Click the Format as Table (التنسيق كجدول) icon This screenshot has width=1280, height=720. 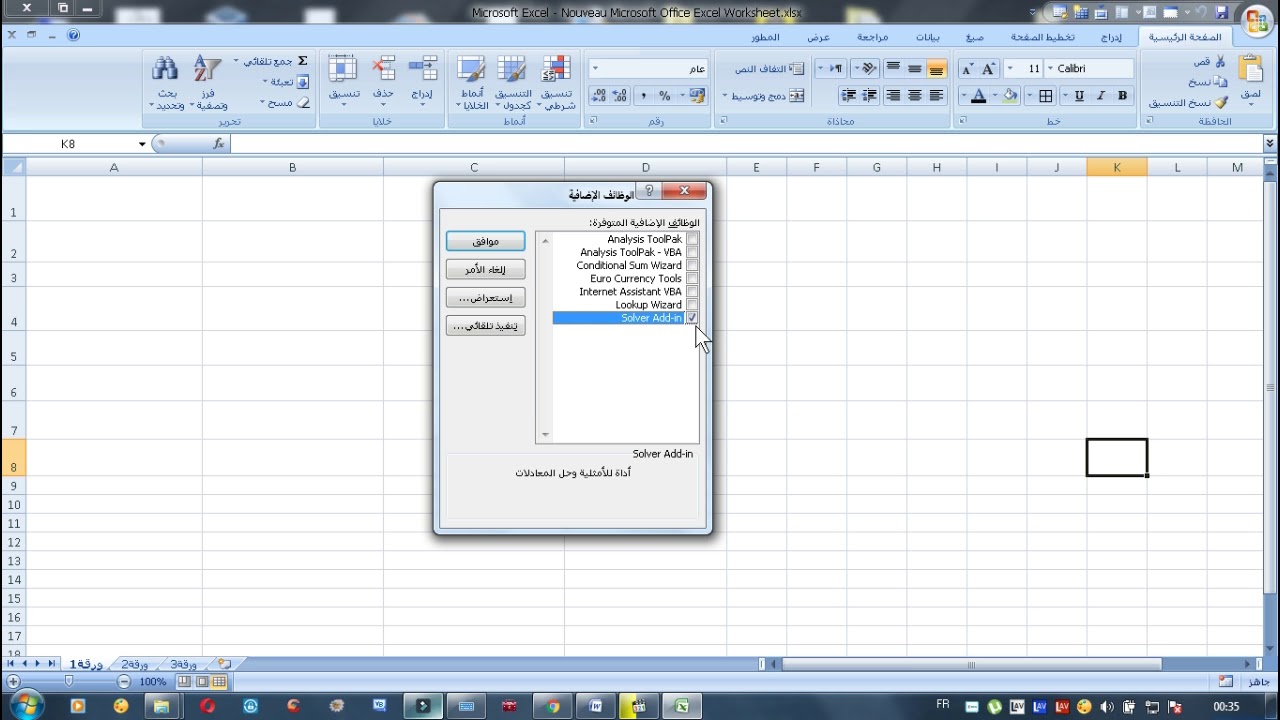click(512, 69)
